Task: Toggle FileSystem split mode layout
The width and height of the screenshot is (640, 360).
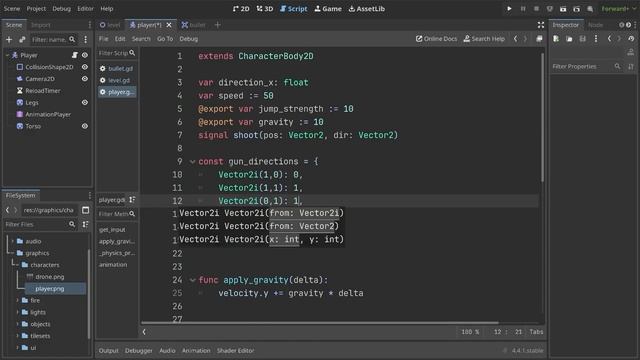Action: [85, 210]
